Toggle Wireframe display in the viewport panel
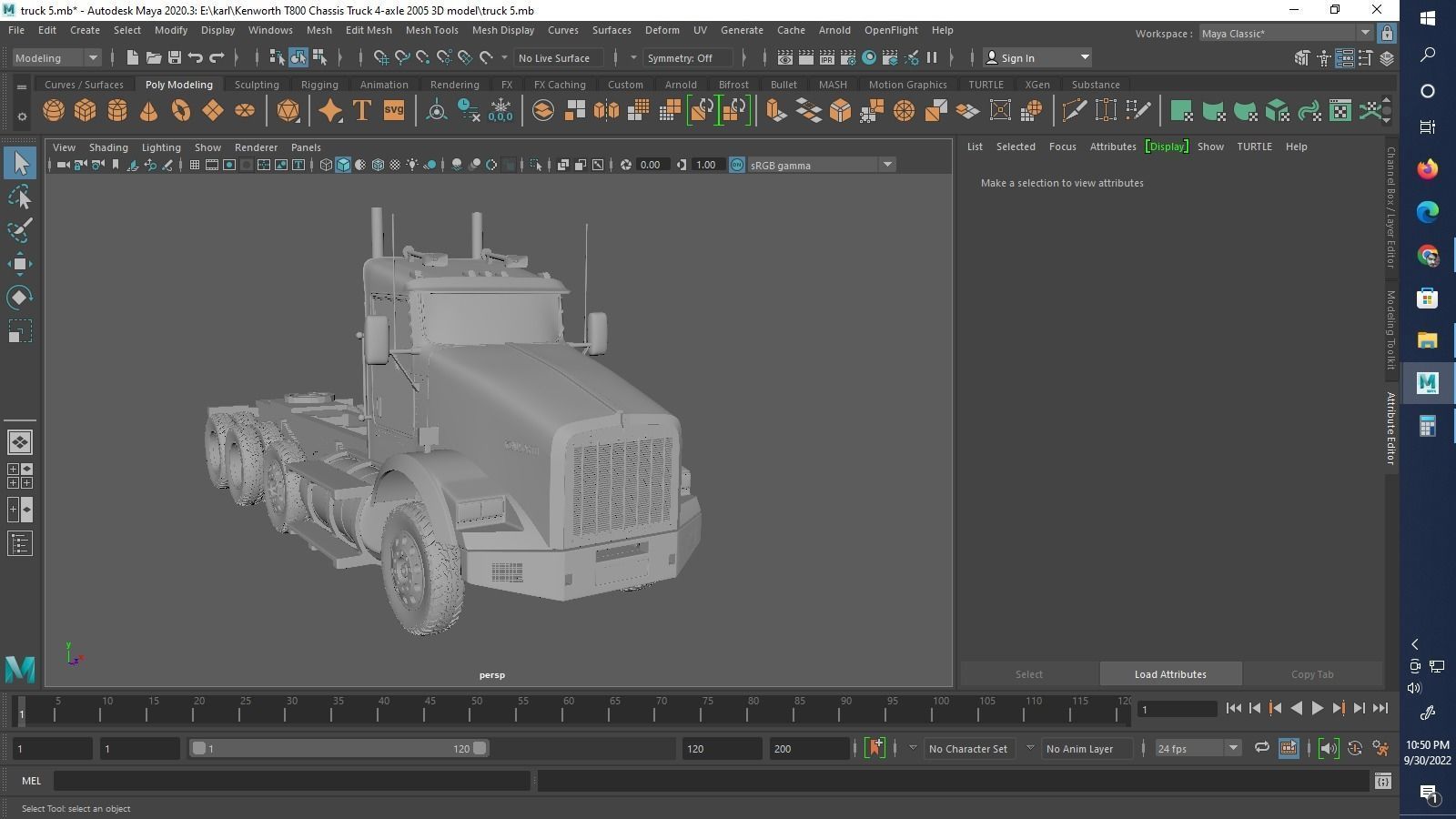 point(326,165)
